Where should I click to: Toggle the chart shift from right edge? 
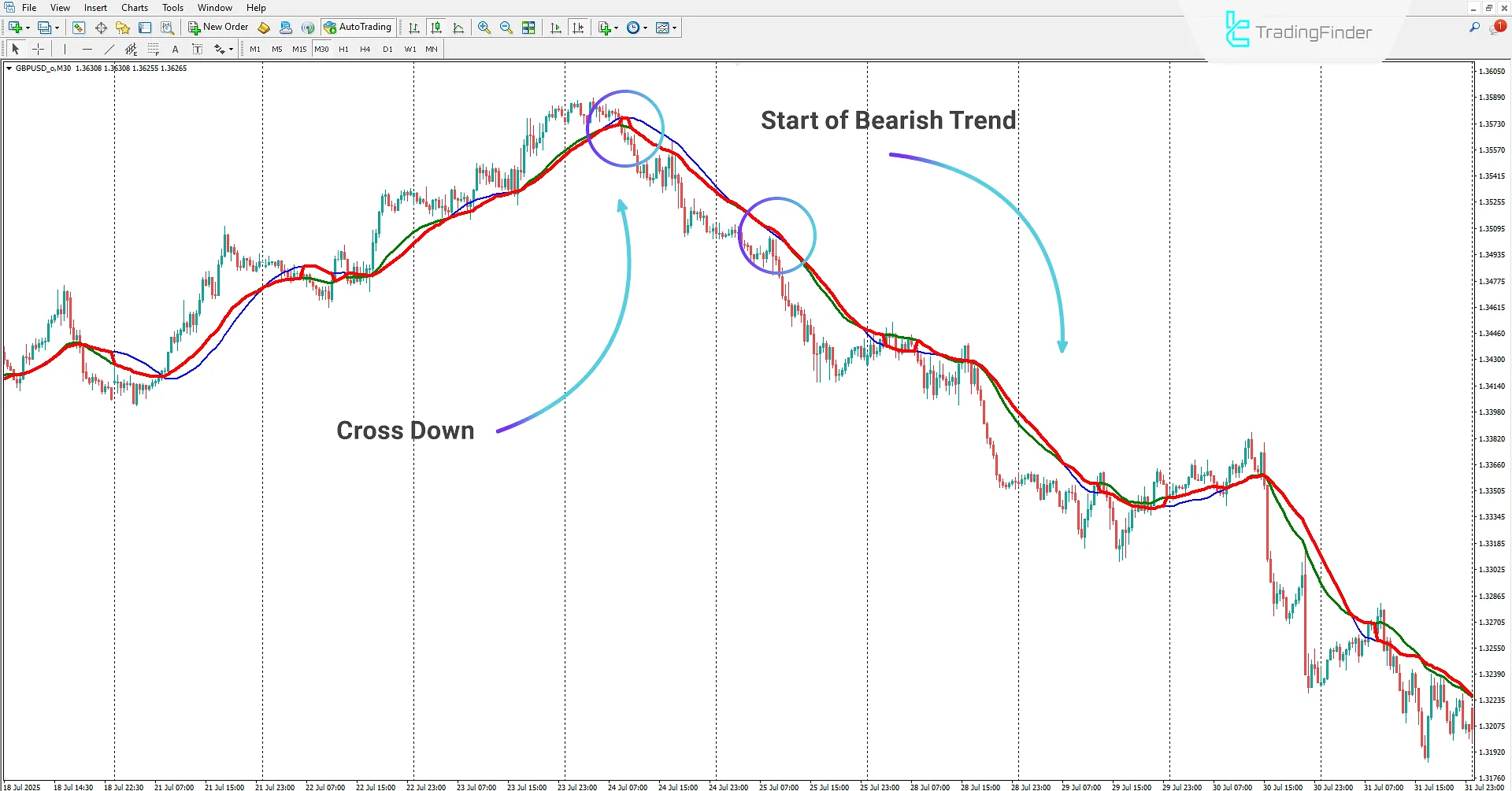point(579,28)
